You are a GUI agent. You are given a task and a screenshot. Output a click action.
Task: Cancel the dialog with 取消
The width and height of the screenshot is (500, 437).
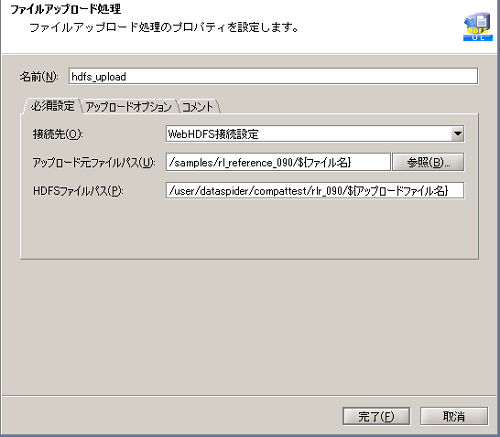pos(454,416)
